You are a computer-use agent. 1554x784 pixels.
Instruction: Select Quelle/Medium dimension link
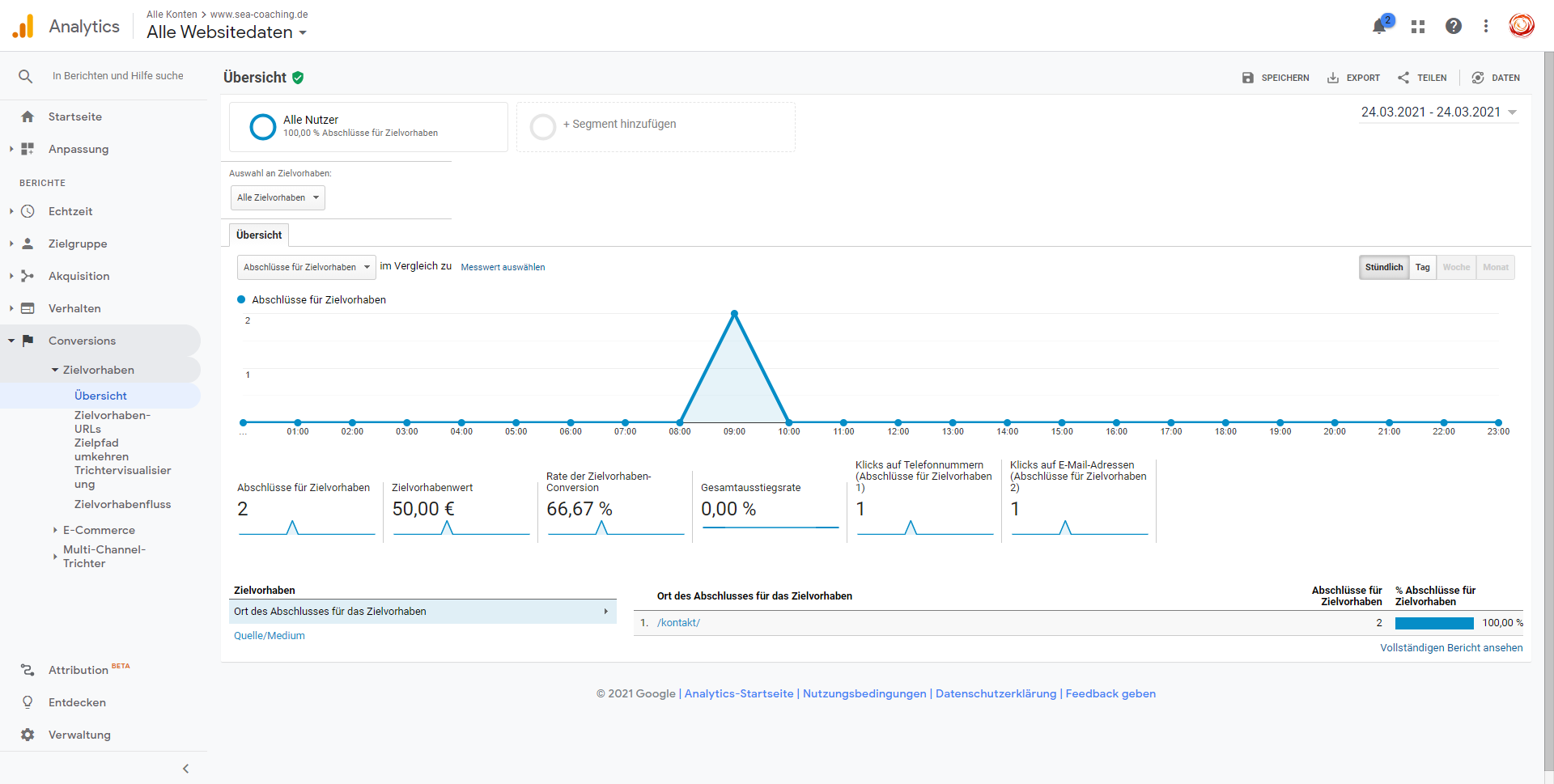point(270,636)
